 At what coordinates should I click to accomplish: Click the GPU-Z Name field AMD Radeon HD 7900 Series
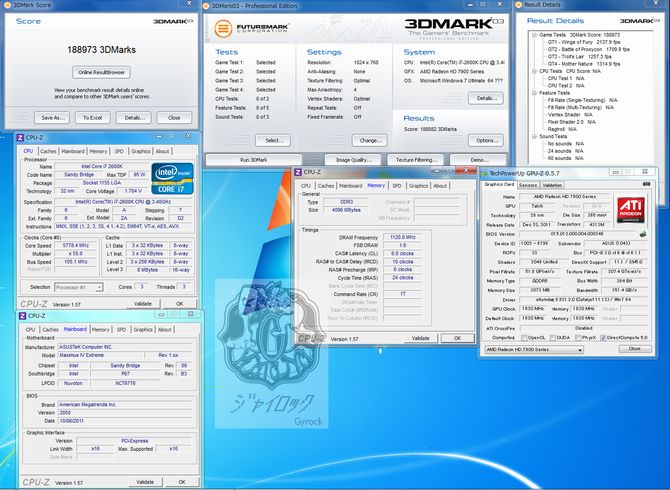pyautogui.click(x=564, y=197)
